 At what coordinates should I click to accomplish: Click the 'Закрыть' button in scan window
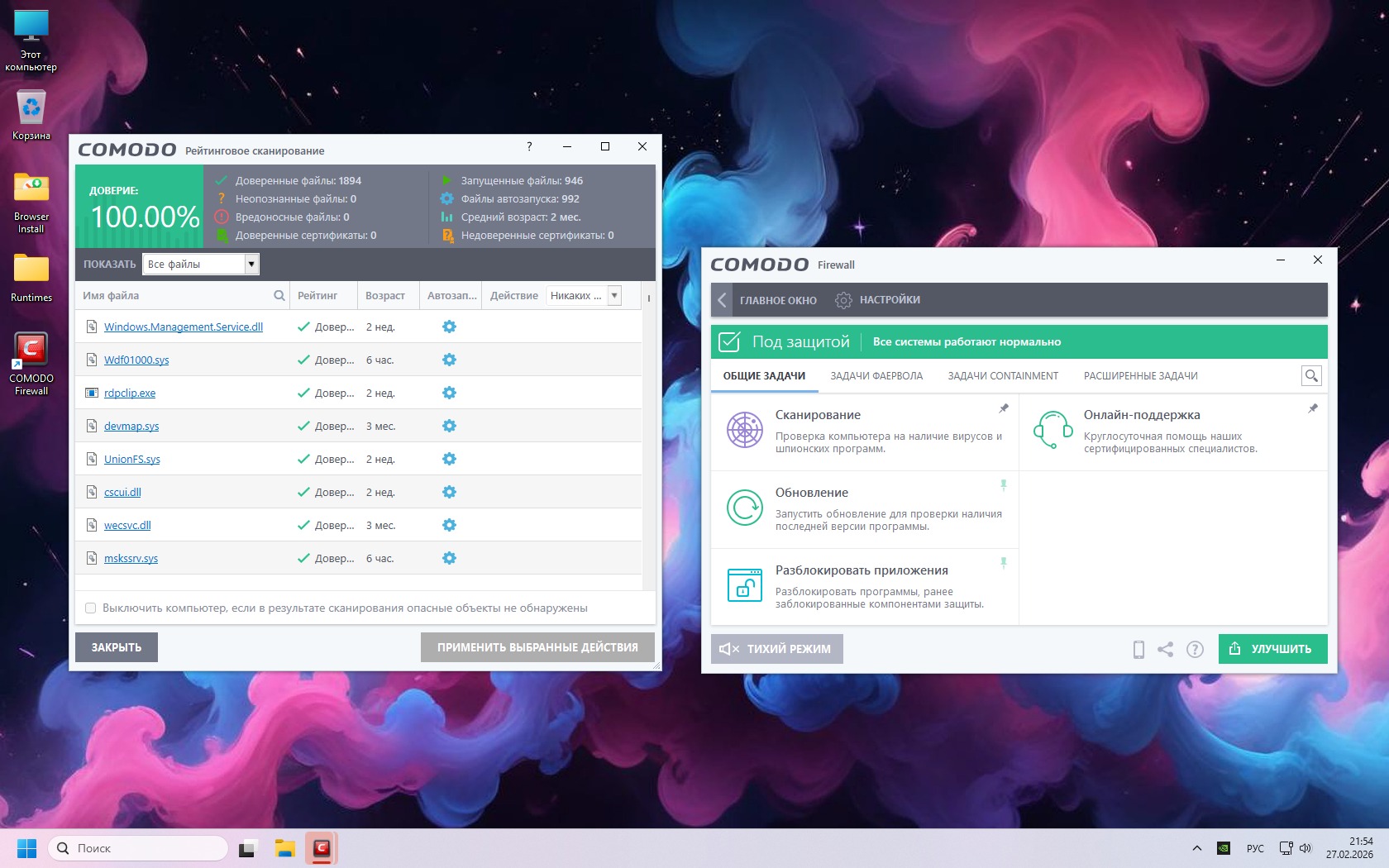click(x=117, y=647)
